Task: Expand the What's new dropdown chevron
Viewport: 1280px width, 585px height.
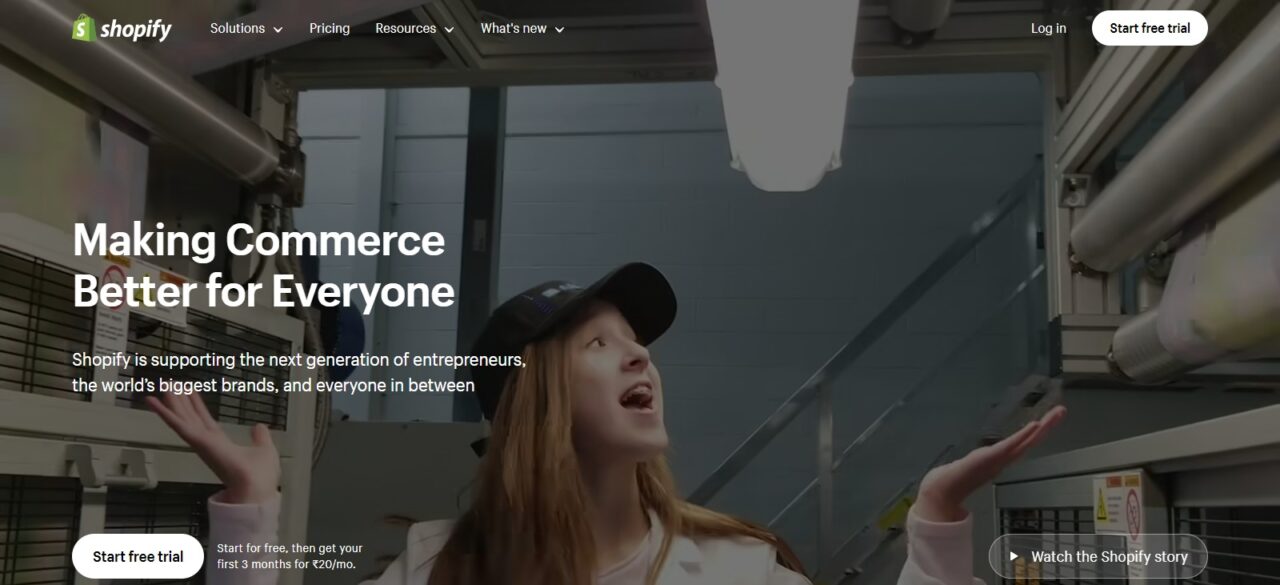Action: point(559,30)
